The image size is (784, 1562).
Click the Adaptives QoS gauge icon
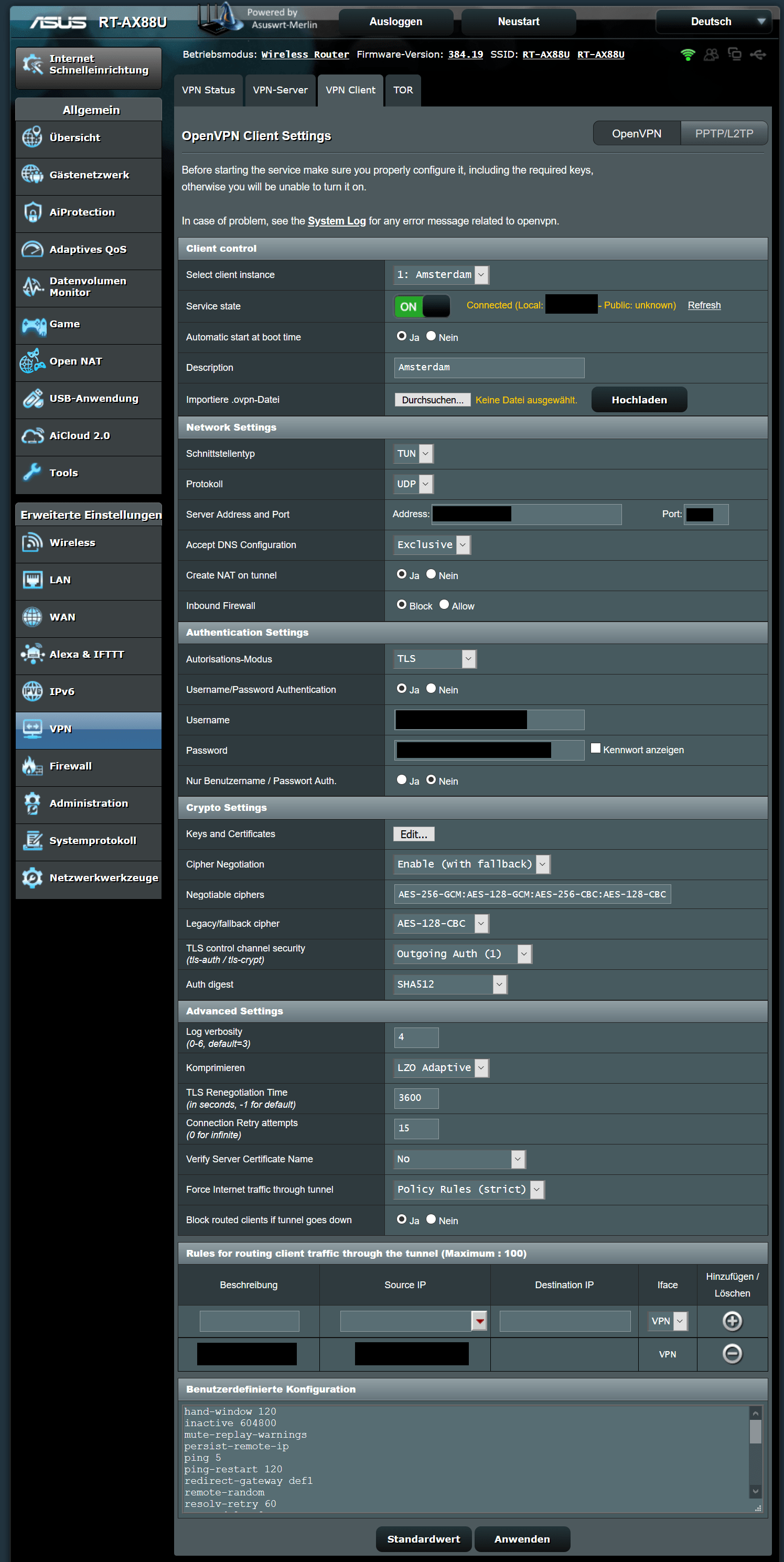[x=32, y=249]
